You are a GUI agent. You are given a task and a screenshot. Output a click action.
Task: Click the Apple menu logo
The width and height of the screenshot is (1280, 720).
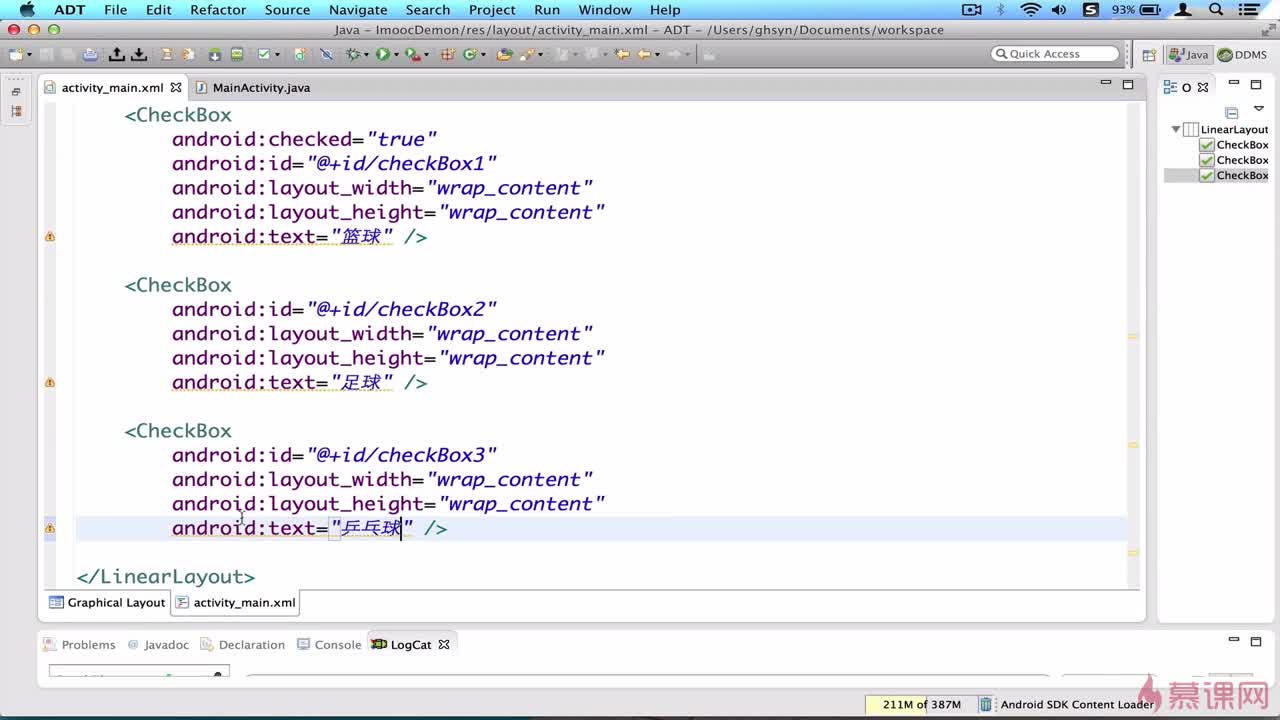[27, 10]
